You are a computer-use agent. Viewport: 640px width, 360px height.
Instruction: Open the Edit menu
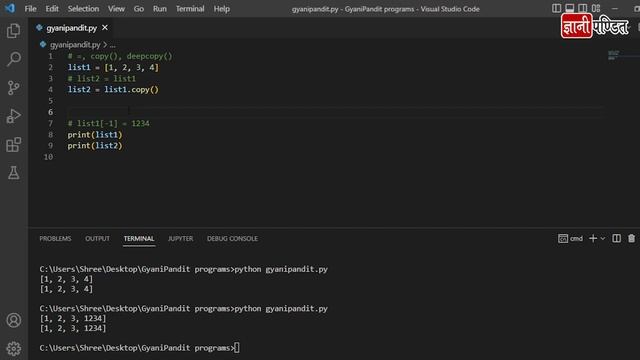click(52, 9)
